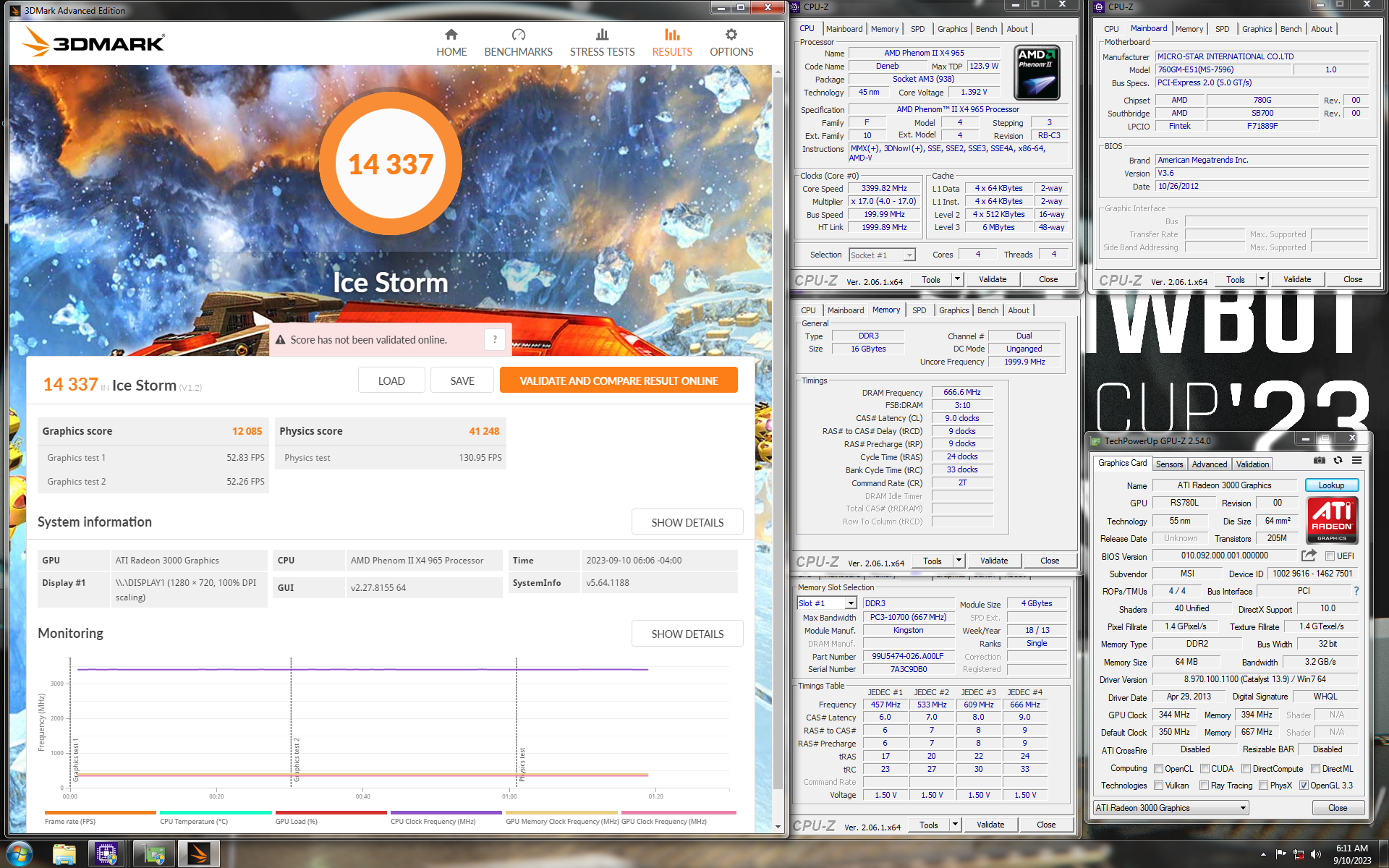Open the Socket #1 selection dropdown
This screenshot has width=1389, height=868.
pos(882,255)
